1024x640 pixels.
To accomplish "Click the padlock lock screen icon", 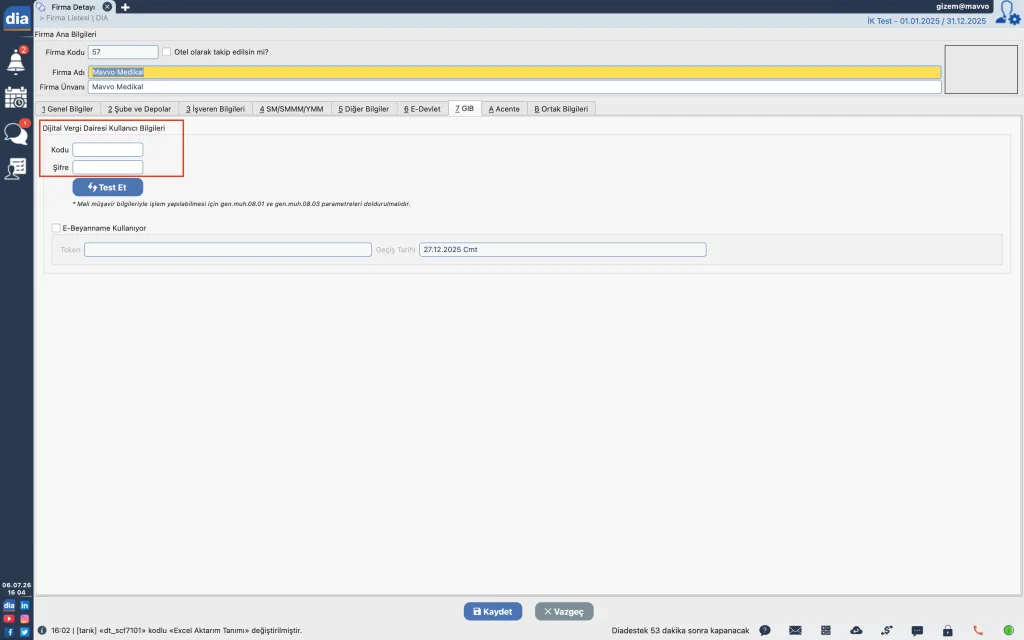I will (x=948, y=630).
